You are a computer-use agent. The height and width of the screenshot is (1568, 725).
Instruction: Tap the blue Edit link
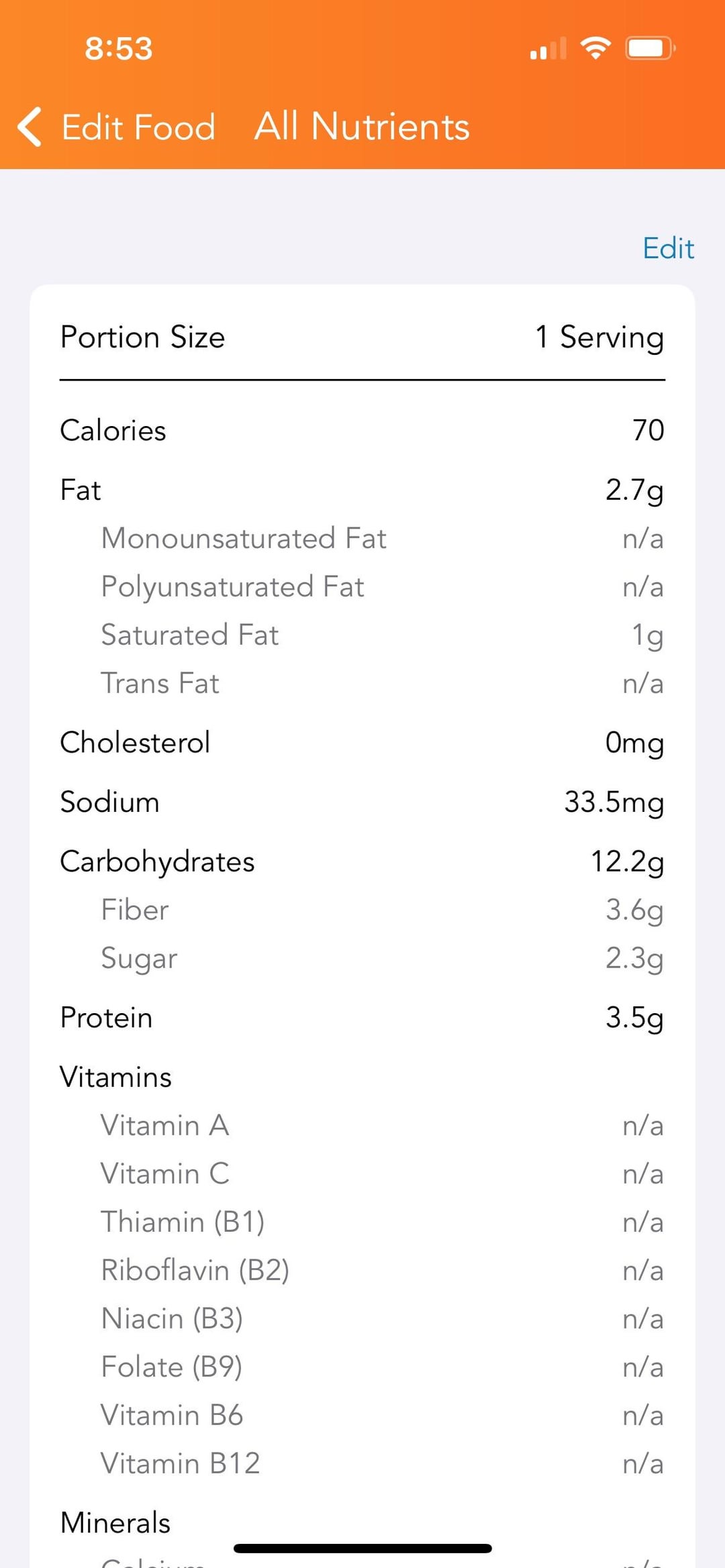668,248
